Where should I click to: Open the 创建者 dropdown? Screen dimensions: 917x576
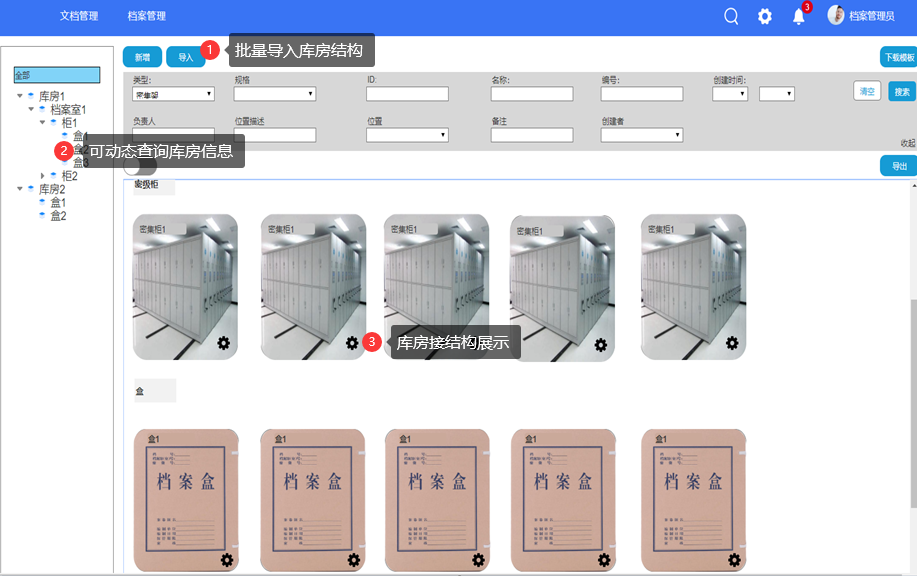click(642, 135)
